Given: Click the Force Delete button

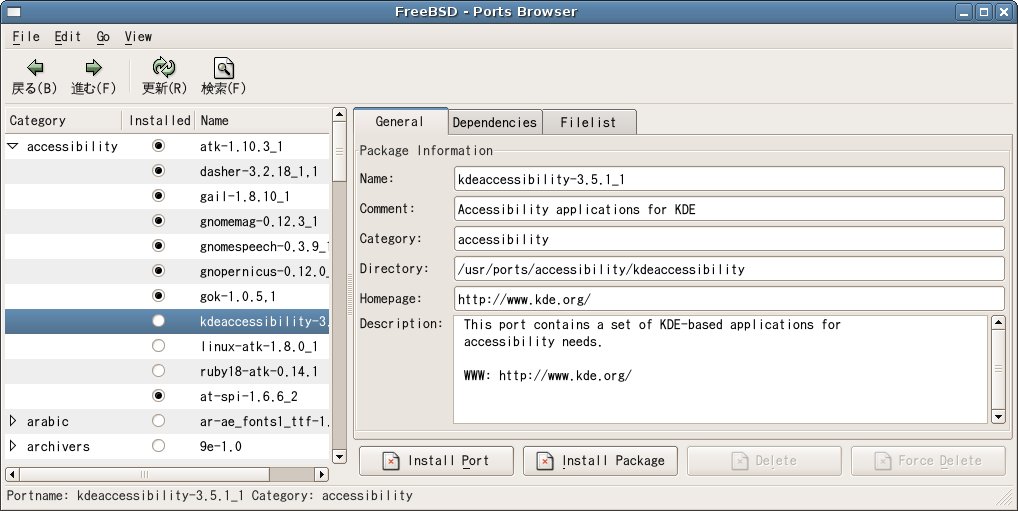Looking at the screenshot, I should 928,460.
